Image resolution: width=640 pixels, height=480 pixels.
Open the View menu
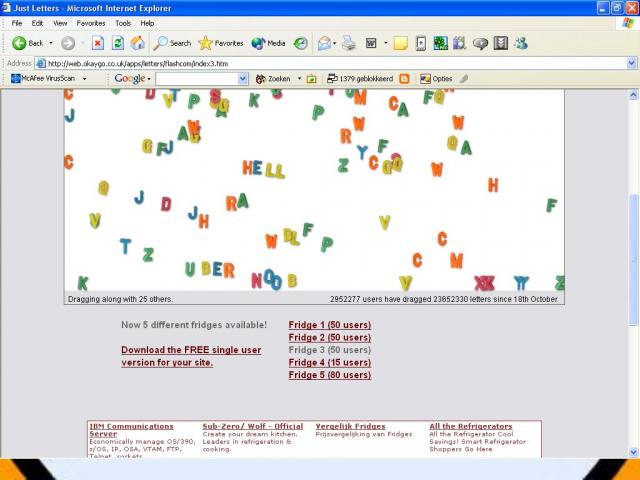coord(60,23)
